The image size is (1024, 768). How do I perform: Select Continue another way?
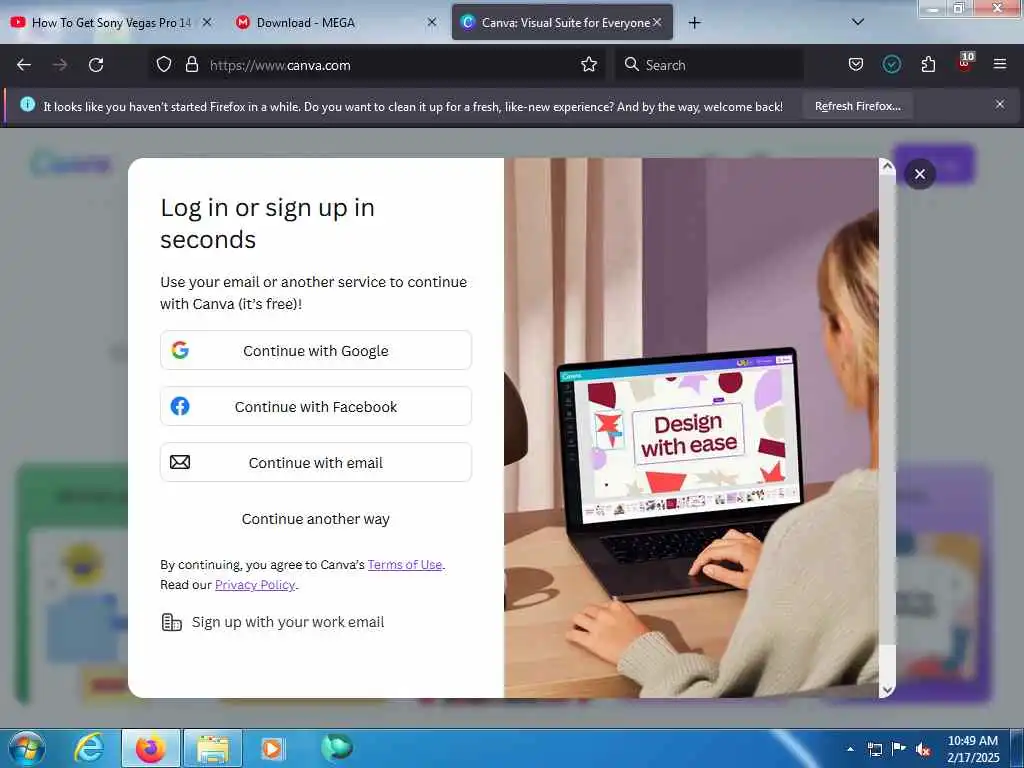pos(315,519)
